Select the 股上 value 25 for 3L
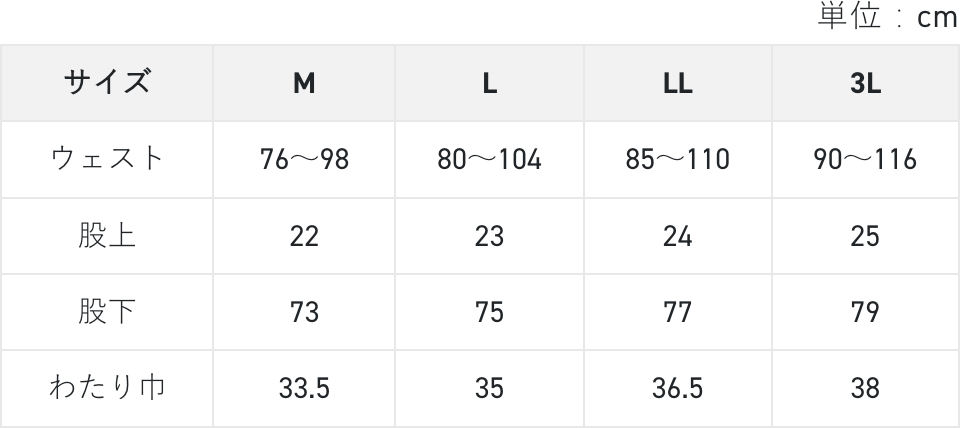960x428 pixels. point(866,237)
